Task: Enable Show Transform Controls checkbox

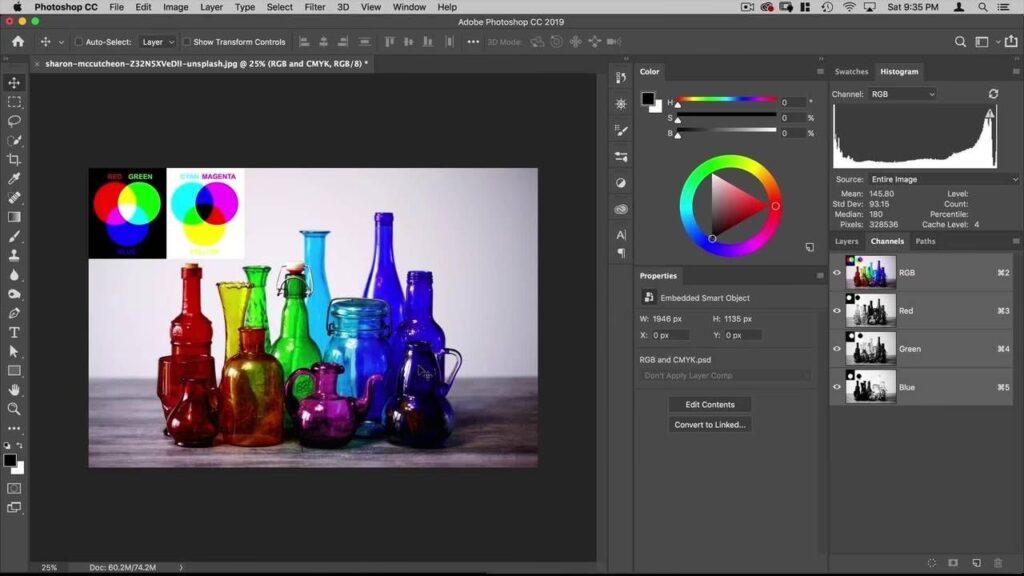Action: point(187,42)
